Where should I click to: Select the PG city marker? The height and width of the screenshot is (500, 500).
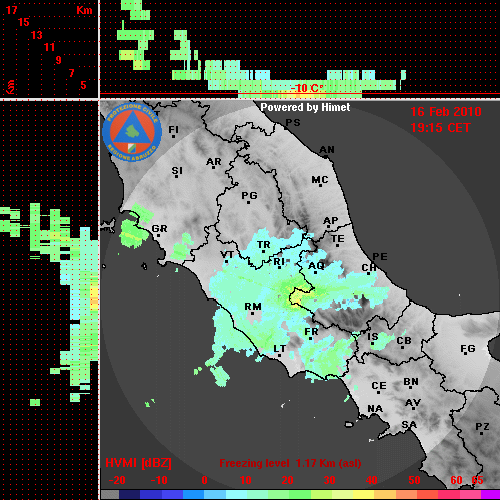click(248, 202)
